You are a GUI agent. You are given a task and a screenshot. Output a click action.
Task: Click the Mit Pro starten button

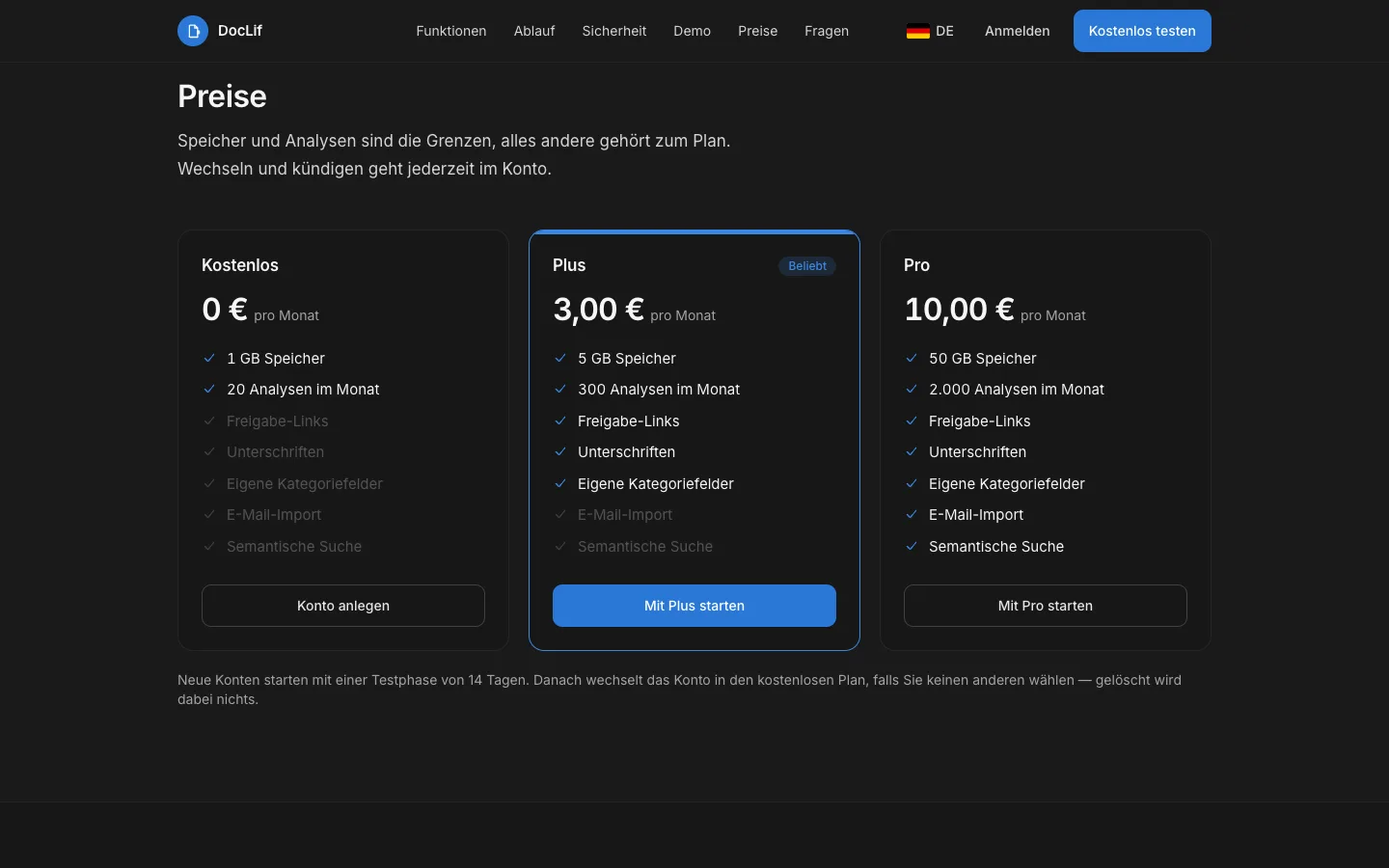[1046, 606]
